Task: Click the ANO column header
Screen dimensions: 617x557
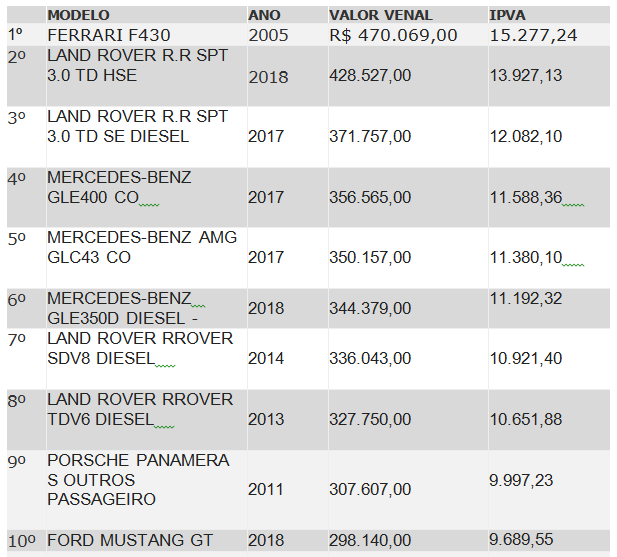Action: click(x=264, y=16)
